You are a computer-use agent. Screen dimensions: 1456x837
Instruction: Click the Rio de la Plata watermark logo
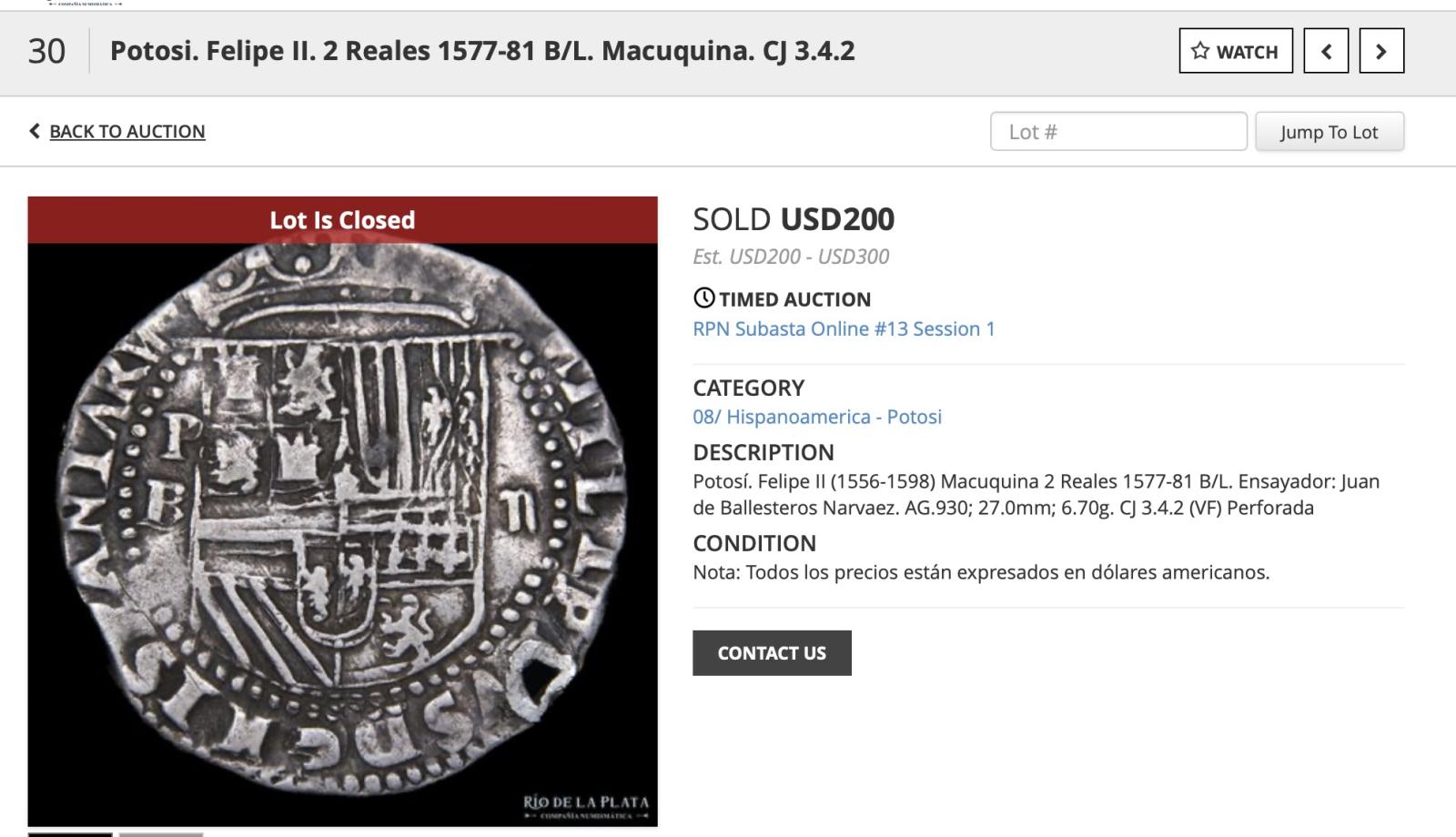[586, 806]
